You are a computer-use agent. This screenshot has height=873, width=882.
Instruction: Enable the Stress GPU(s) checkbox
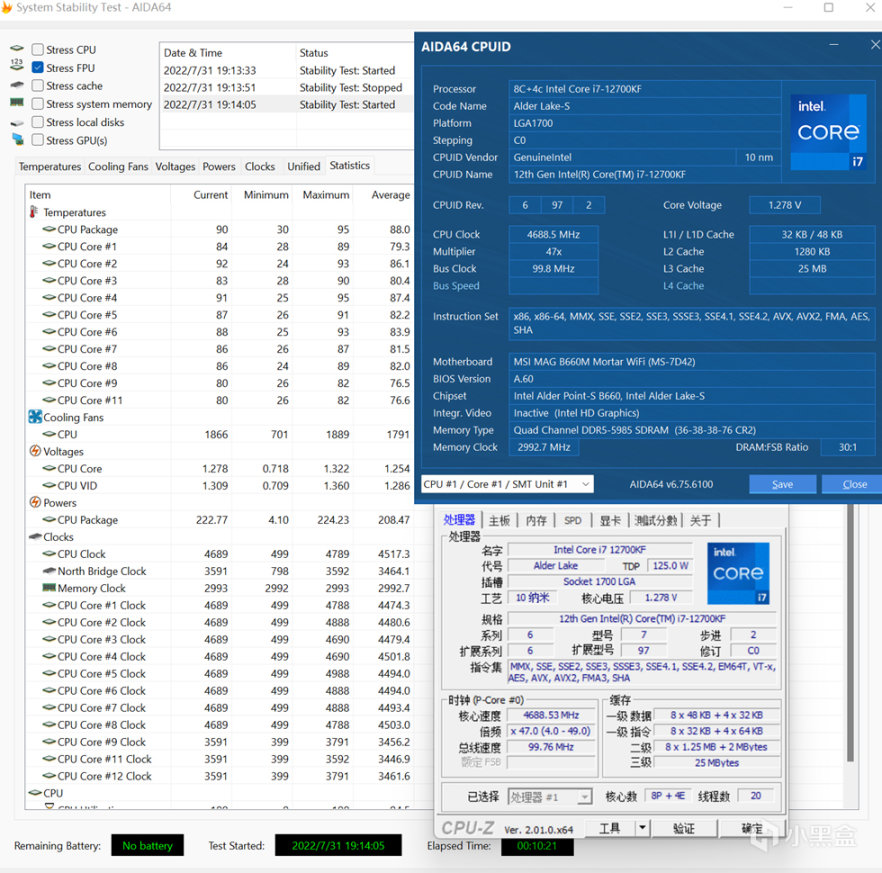click(38, 140)
